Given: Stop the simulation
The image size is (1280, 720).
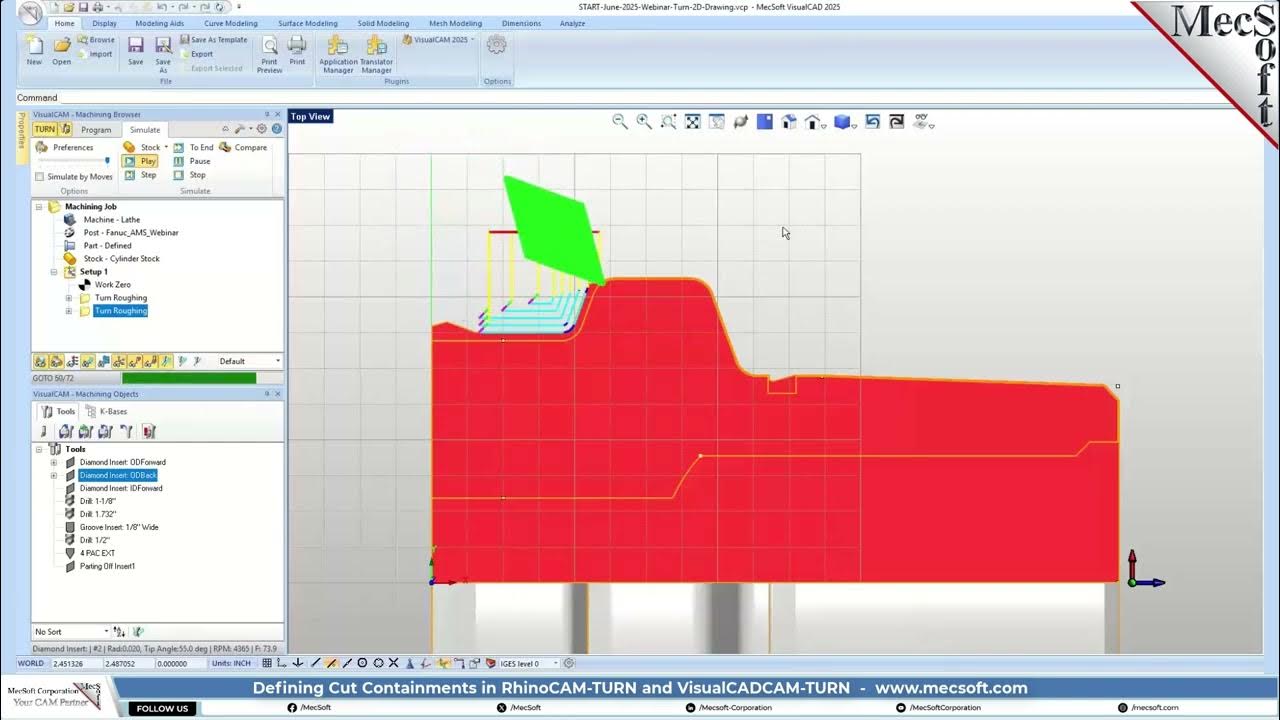Looking at the screenshot, I should (190, 175).
